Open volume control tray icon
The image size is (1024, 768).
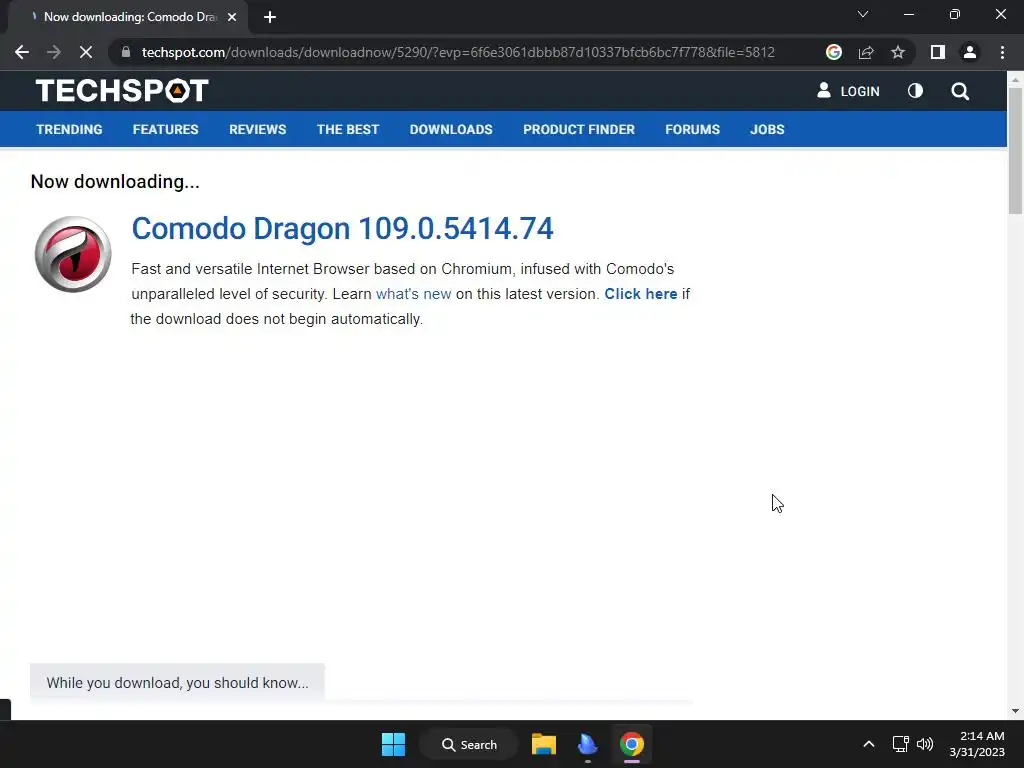925,744
